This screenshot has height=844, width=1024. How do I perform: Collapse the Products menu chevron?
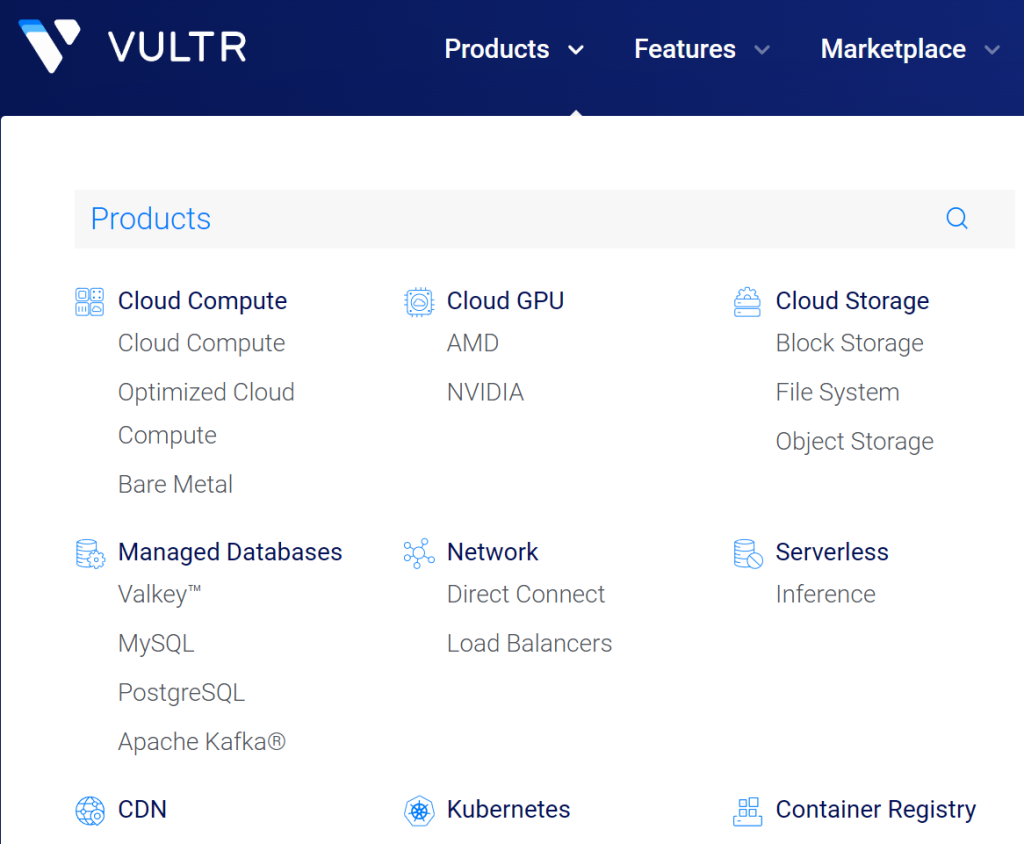(x=575, y=50)
